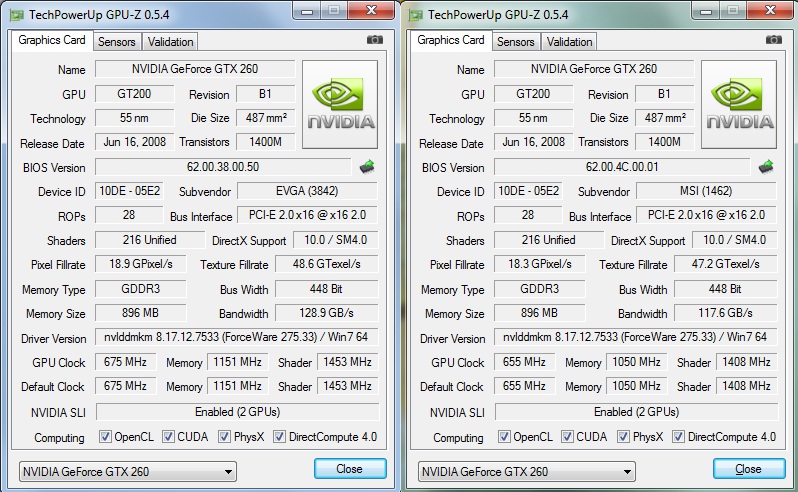Click Bandwidth value 128.9 GB/s

pyautogui.click(x=326, y=313)
